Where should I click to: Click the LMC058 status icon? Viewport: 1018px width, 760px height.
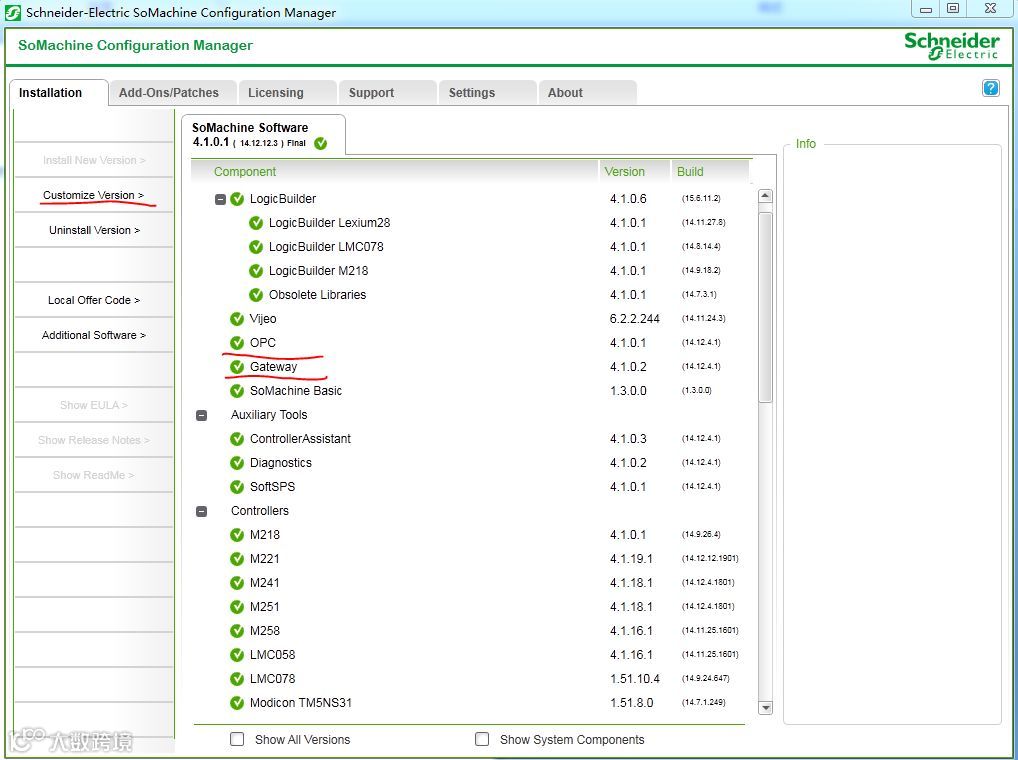coord(237,655)
